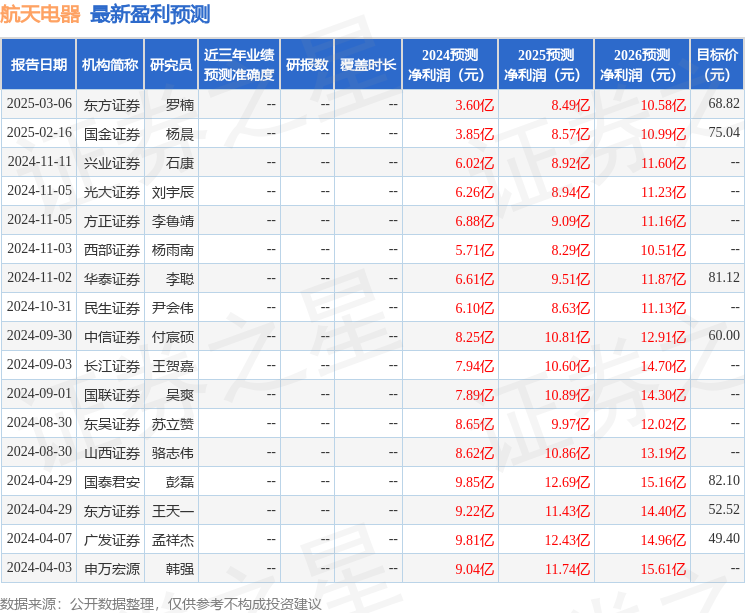Click 2024 forecast value 6.02亿
This screenshot has width=745, height=613.
(475, 163)
